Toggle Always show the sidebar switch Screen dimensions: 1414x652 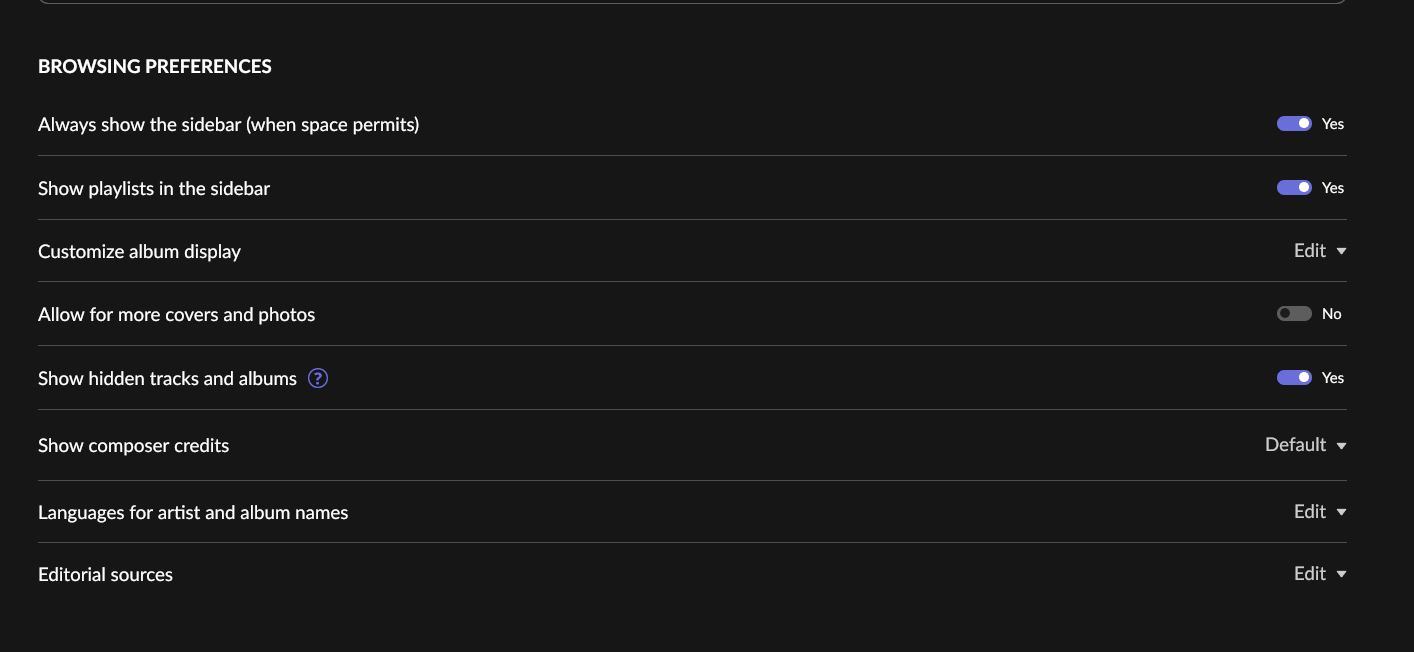(1294, 124)
